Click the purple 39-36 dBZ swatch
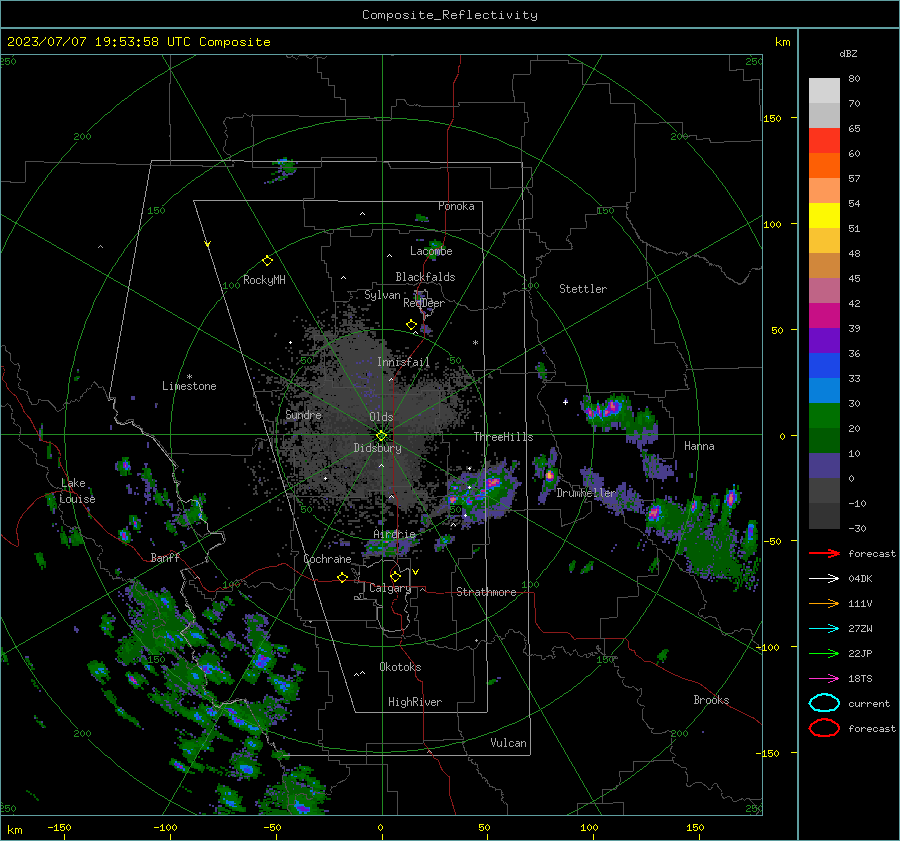This screenshot has width=900, height=841. pos(824,341)
